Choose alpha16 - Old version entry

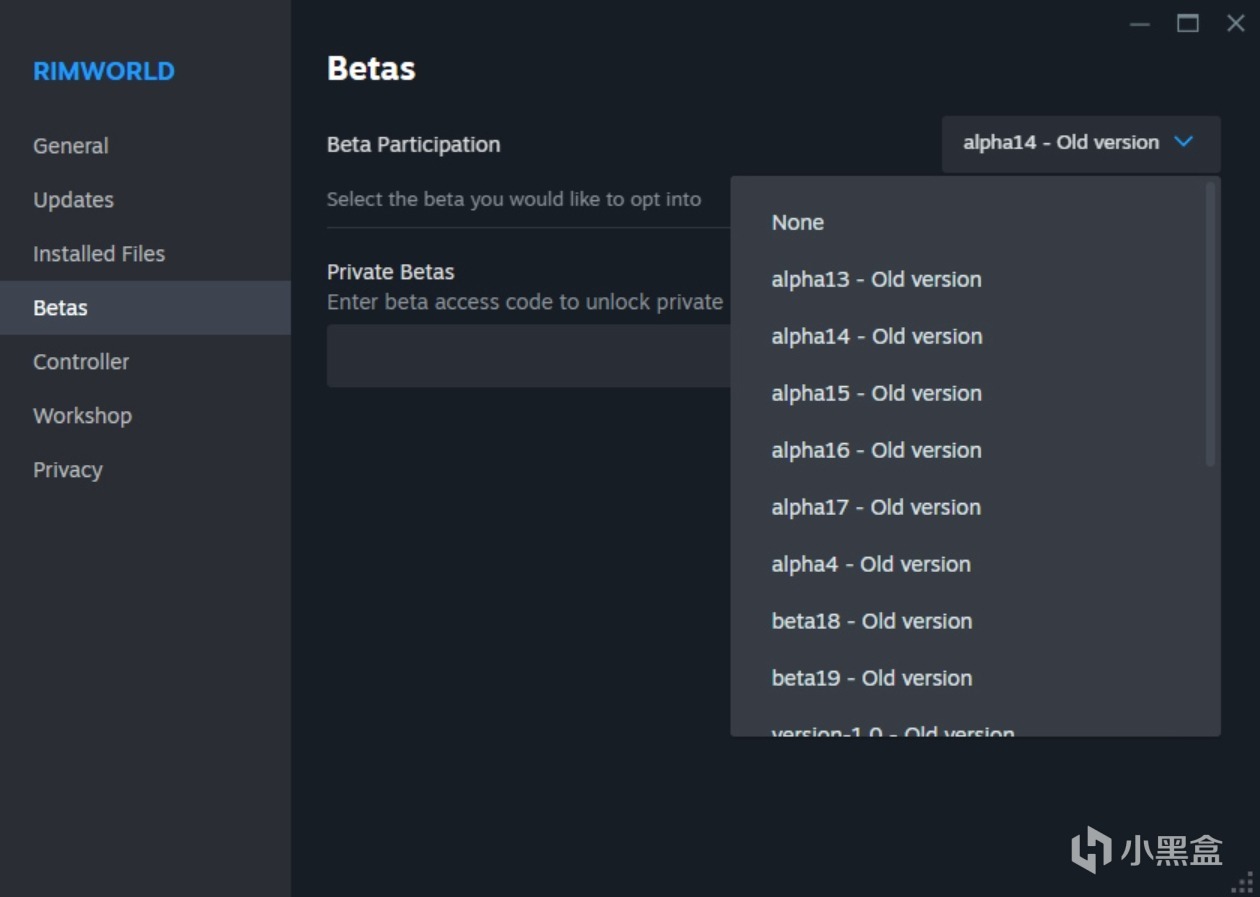(968, 451)
